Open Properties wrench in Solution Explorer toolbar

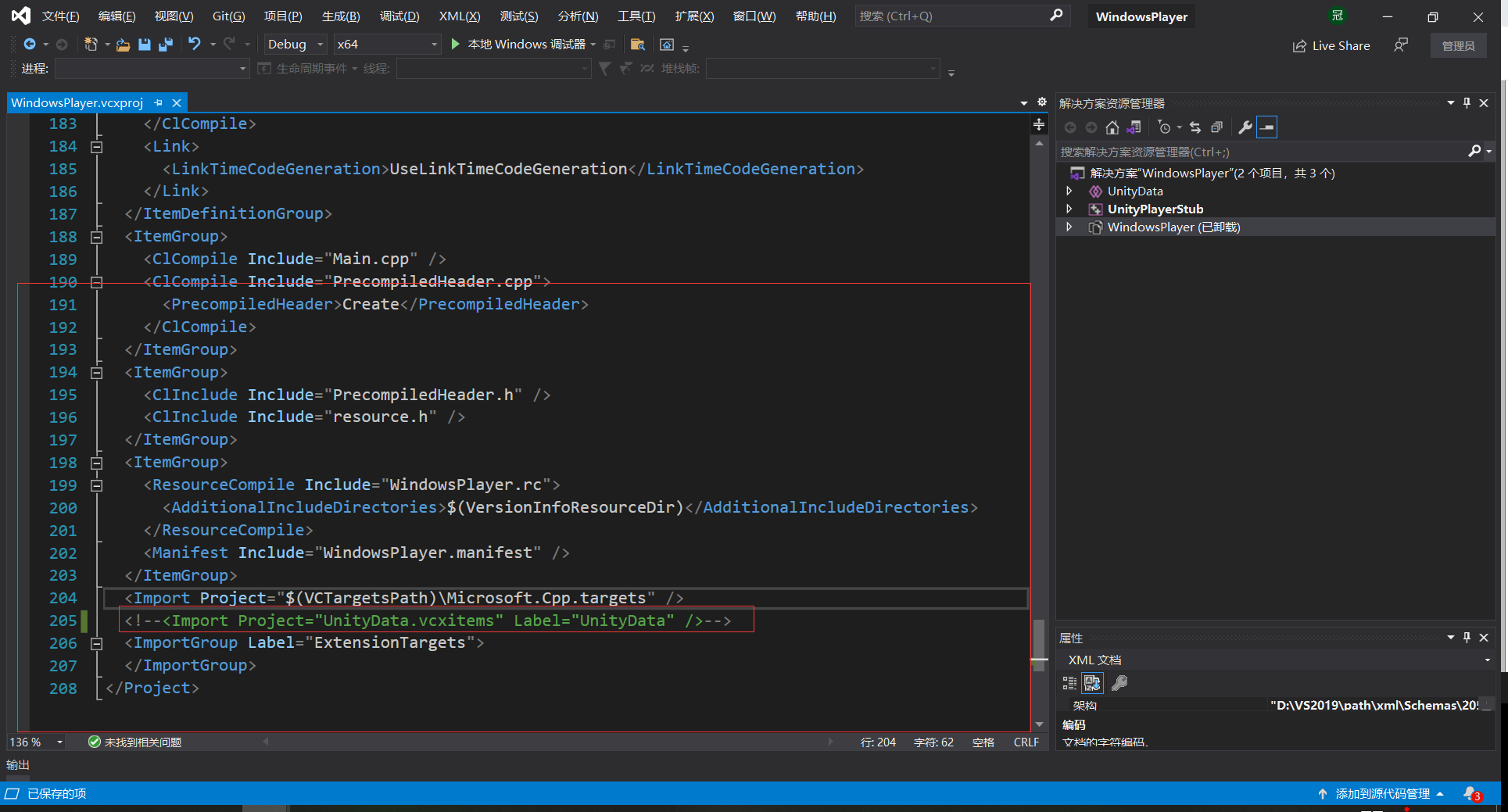(1245, 127)
